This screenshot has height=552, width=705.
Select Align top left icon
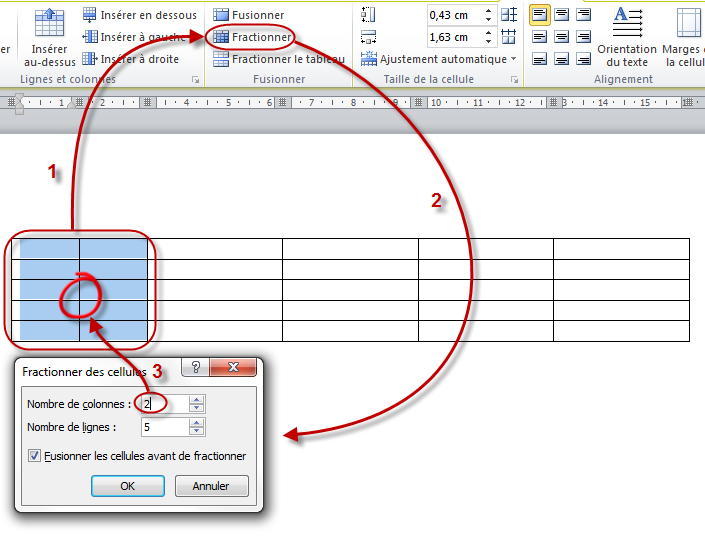[540, 15]
